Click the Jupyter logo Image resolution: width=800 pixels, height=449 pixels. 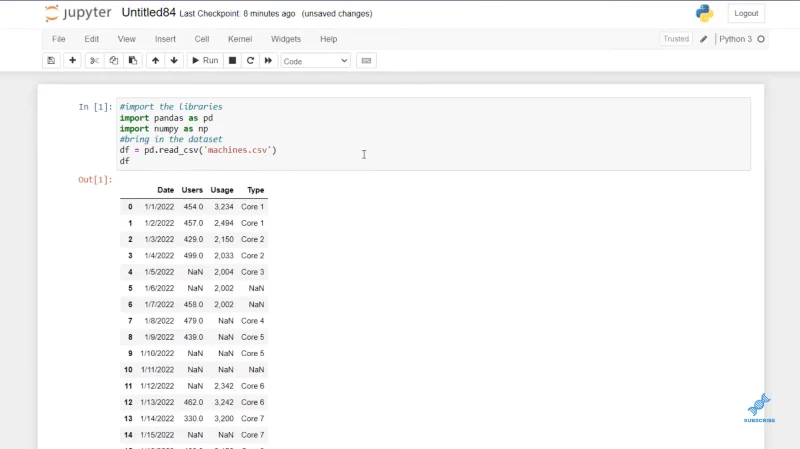pos(78,13)
